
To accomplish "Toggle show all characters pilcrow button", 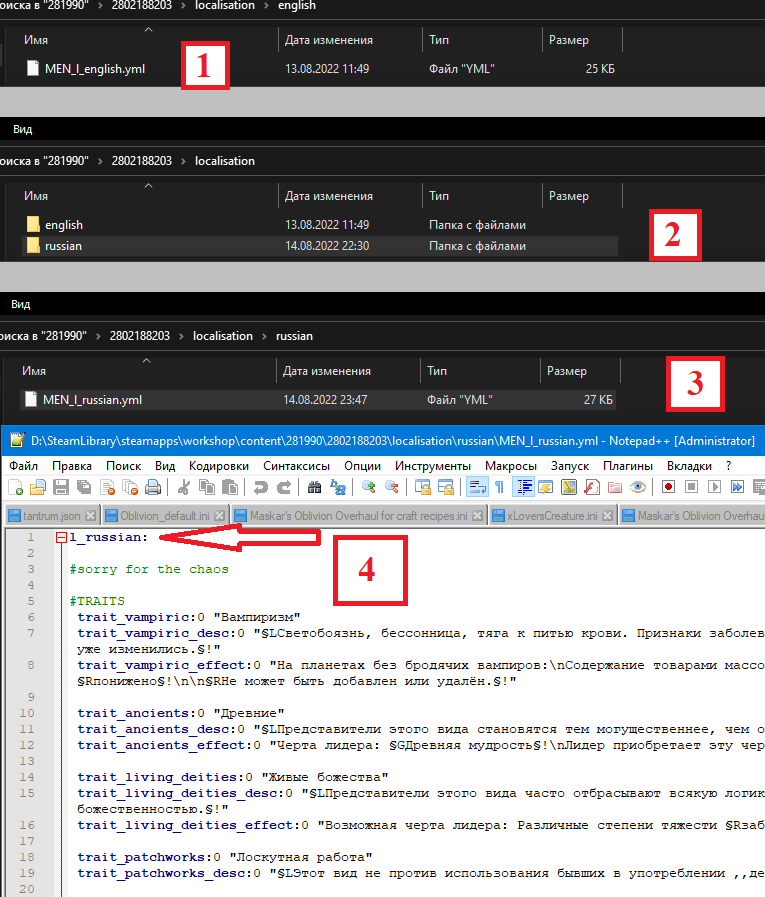I will [x=500, y=487].
